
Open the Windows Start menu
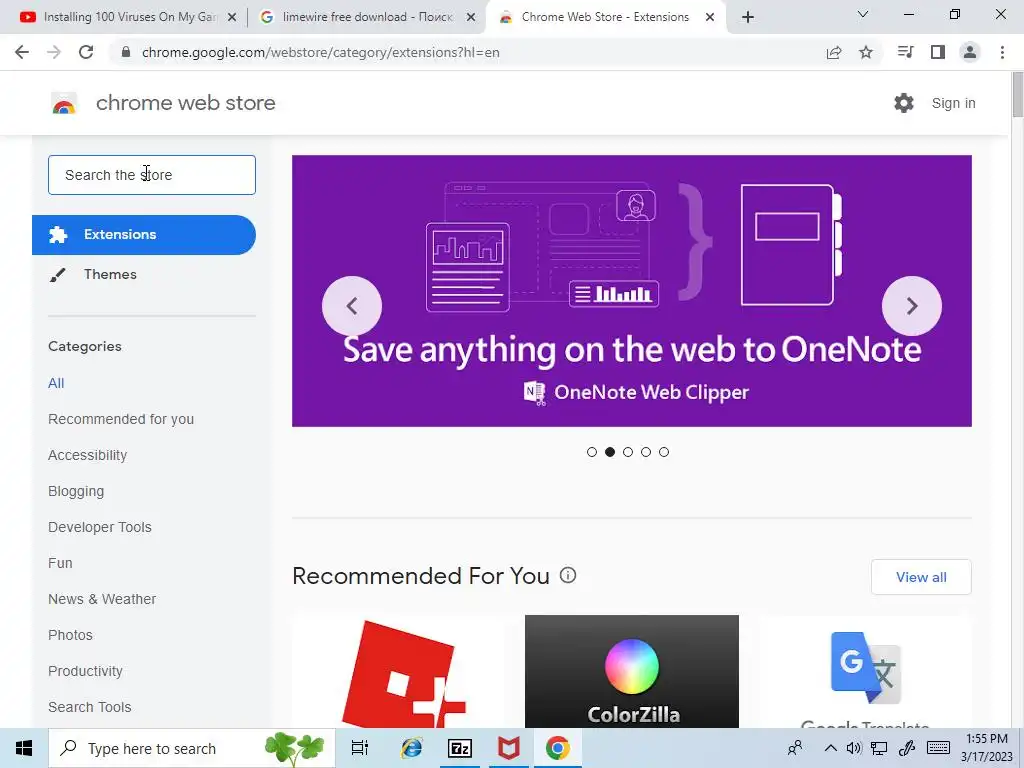click(24, 748)
